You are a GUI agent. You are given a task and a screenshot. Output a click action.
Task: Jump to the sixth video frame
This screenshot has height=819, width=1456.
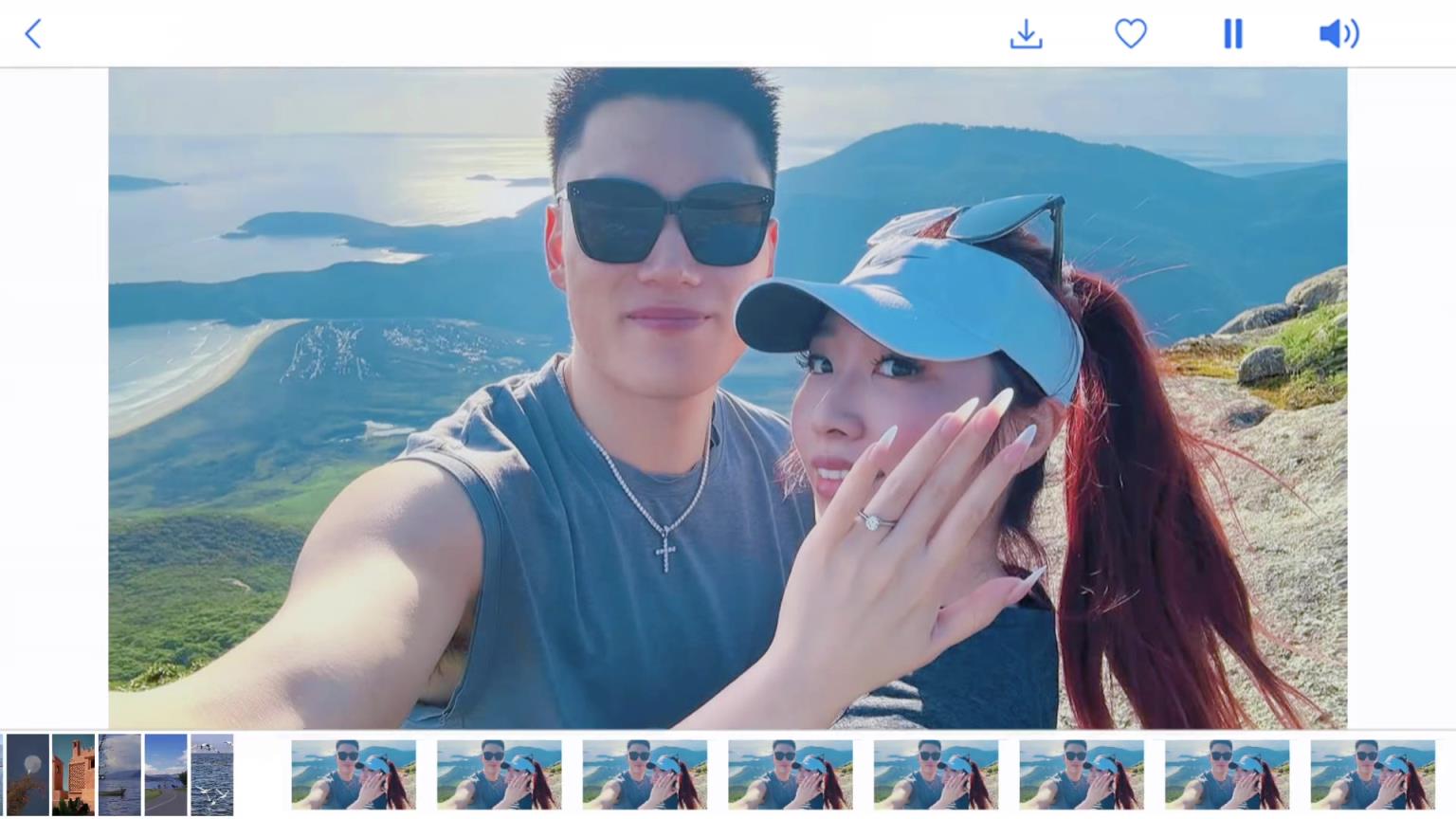[1082, 774]
